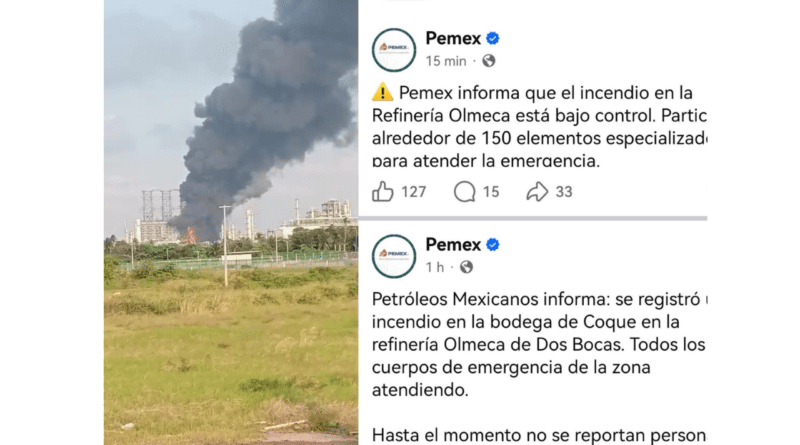Click the 1 h timestamp link

(435, 267)
